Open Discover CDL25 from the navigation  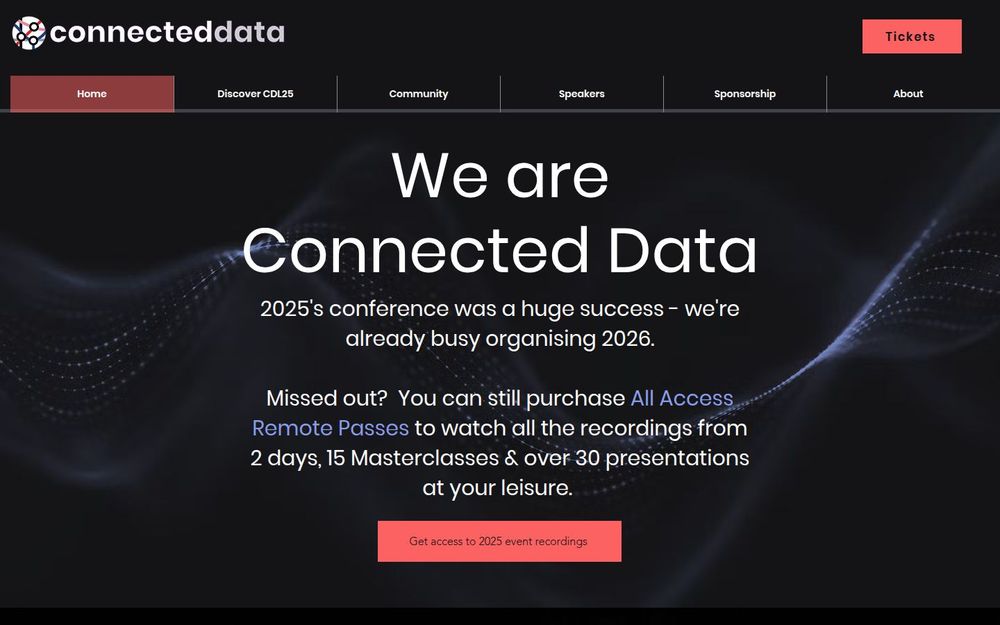coord(255,93)
